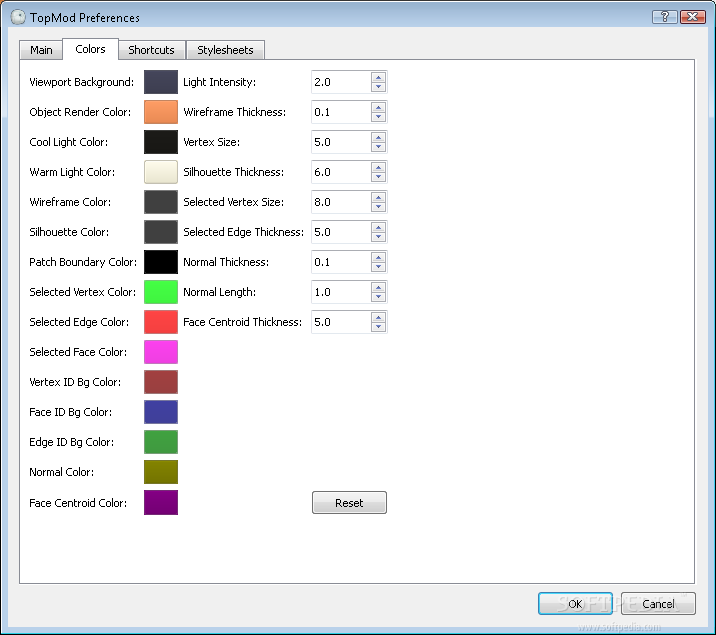This screenshot has width=716, height=635.
Task: Increase Selected Vertex Size with up arrow
Action: pyautogui.click(x=378, y=198)
